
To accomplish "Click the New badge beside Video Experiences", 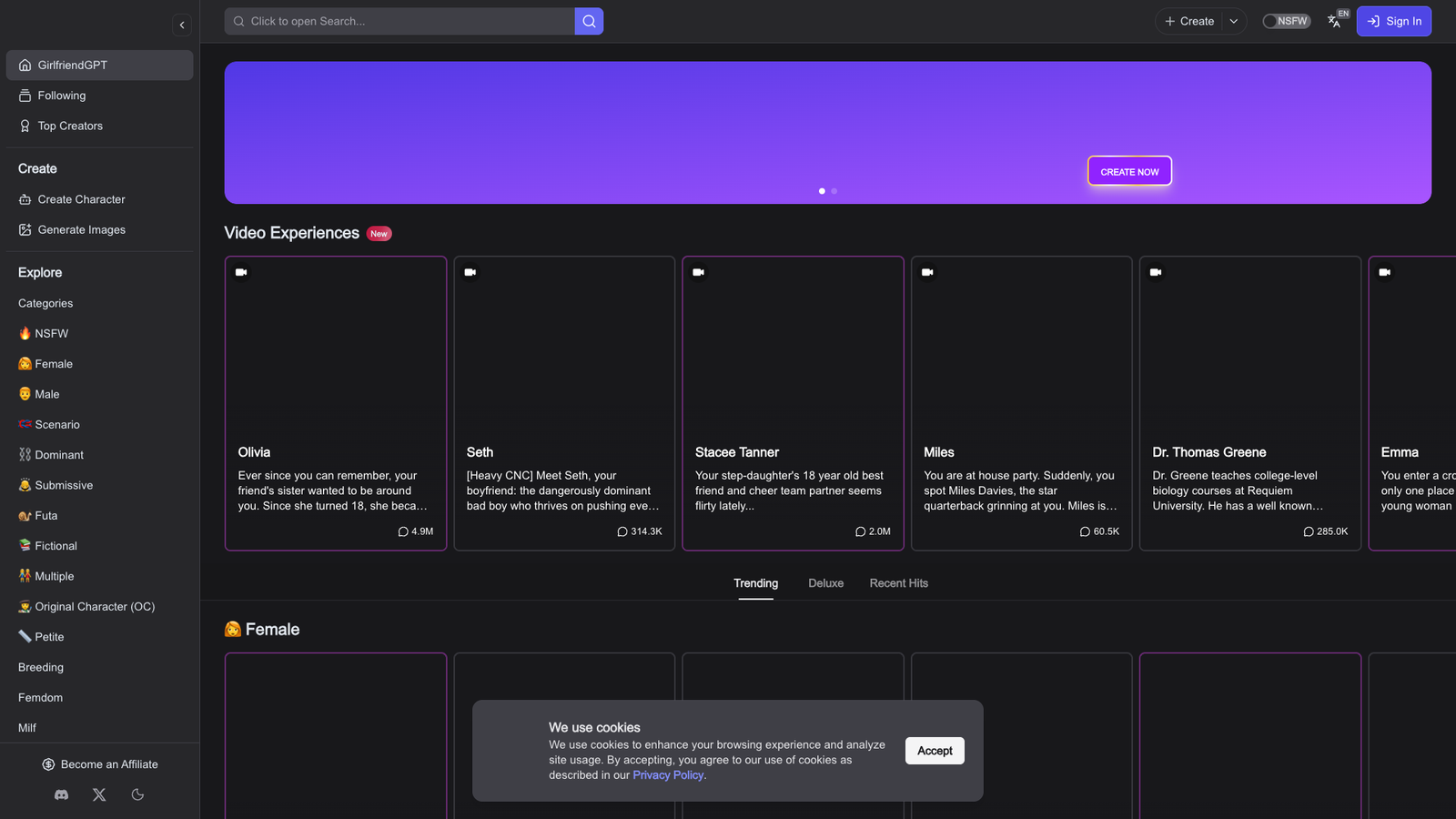I will click(379, 234).
